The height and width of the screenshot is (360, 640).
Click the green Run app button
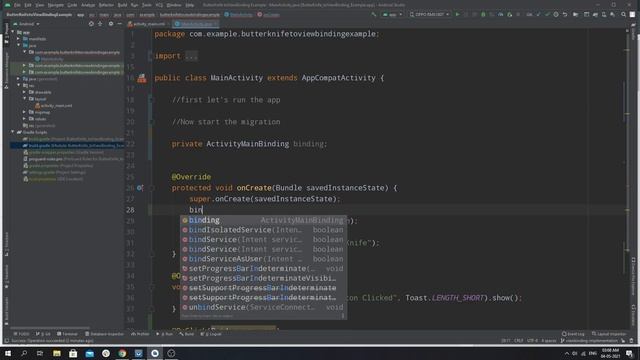(x=457, y=14)
